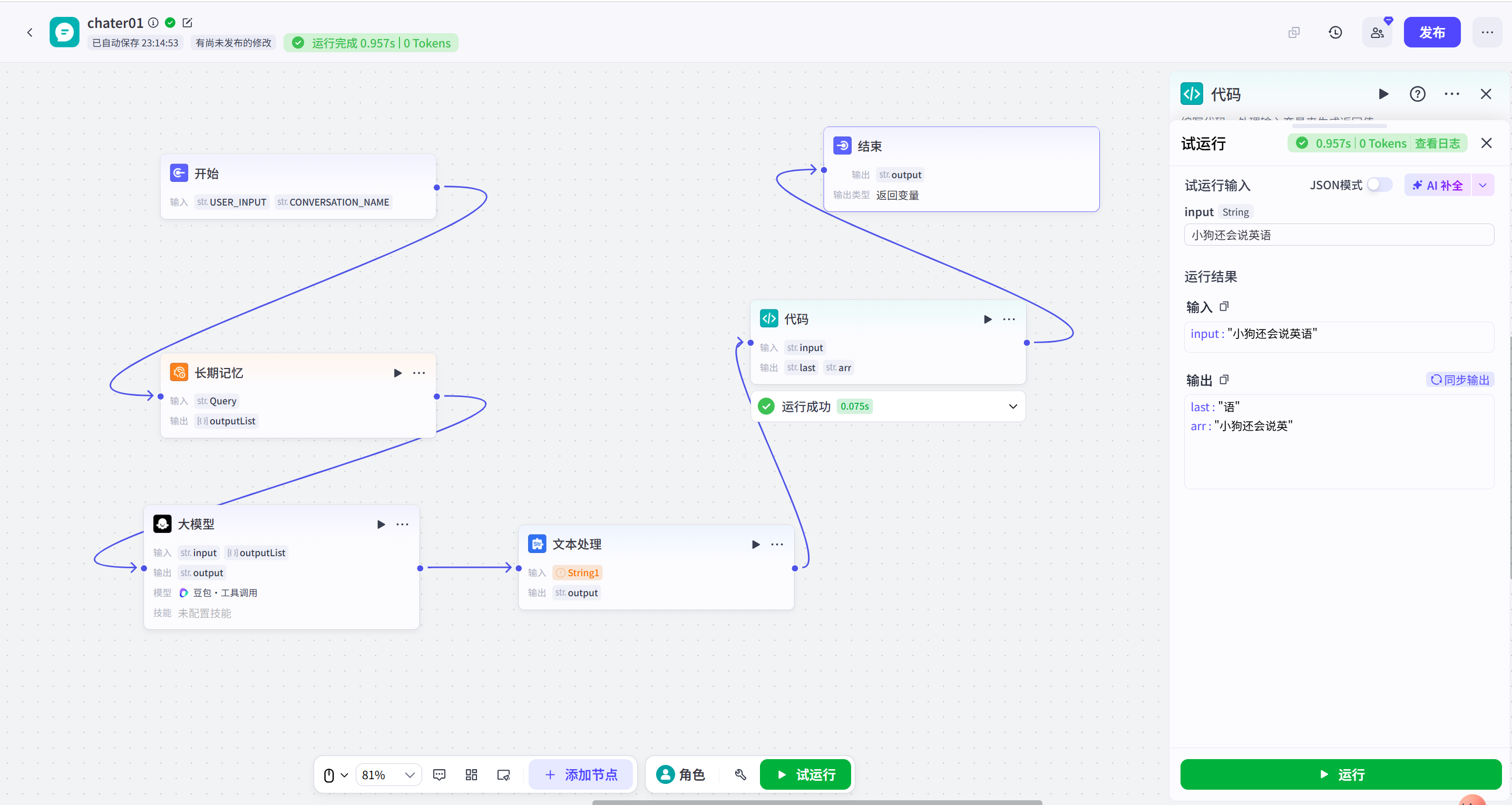Expand the AI 补全 dropdown arrow

click(x=1482, y=186)
